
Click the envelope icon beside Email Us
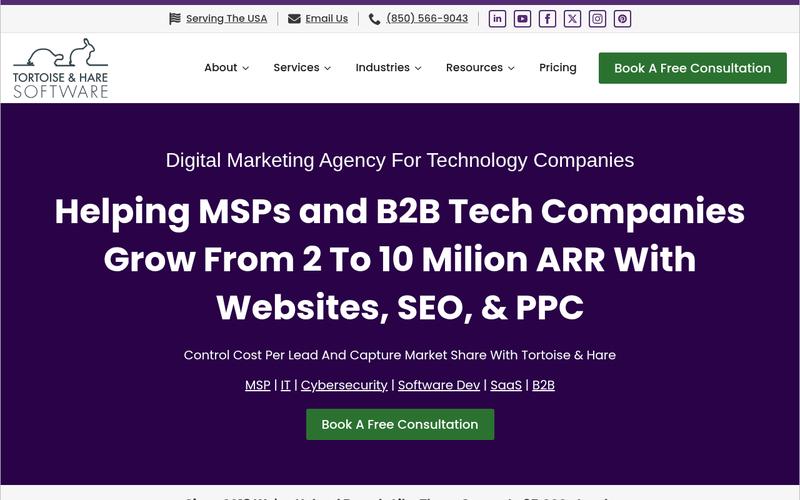(294, 19)
